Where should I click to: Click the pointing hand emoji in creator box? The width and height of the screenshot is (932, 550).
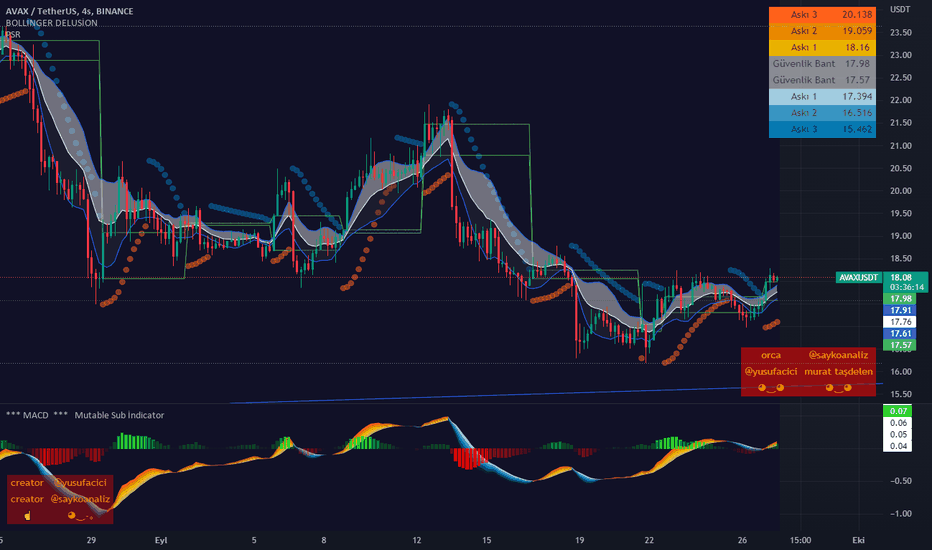coord(28,514)
